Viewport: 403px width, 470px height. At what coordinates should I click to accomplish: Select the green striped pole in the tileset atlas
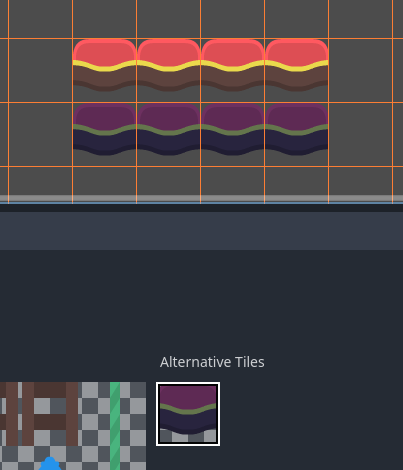(x=115, y=426)
